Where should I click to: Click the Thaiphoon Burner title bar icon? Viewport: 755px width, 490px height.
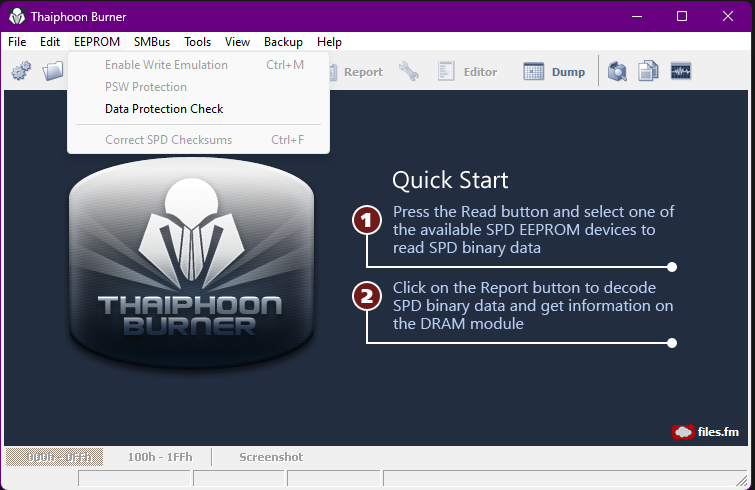point(17,16)
